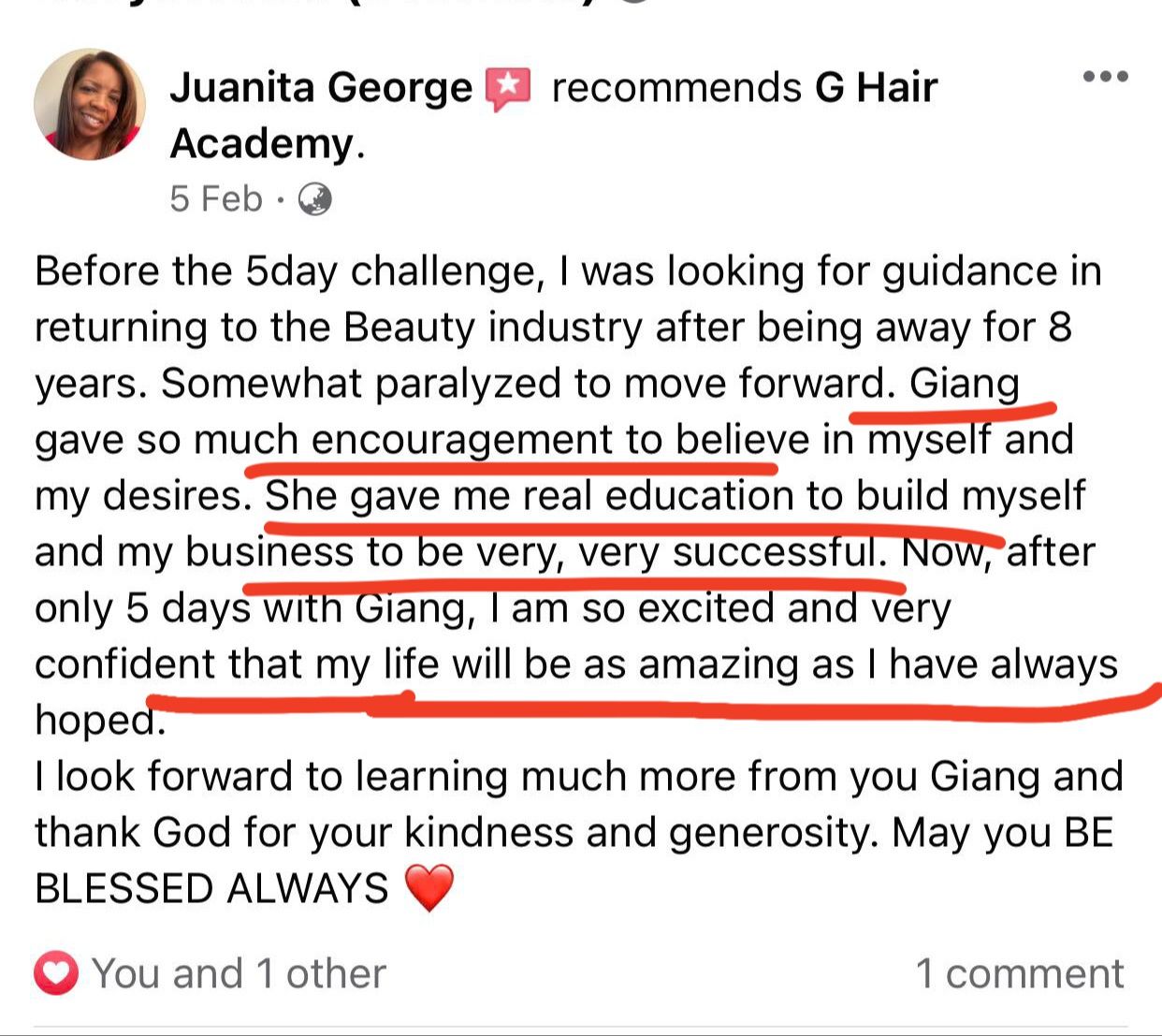Click the underlined word 'Giang' after 'forward.'

coord(964,384)
